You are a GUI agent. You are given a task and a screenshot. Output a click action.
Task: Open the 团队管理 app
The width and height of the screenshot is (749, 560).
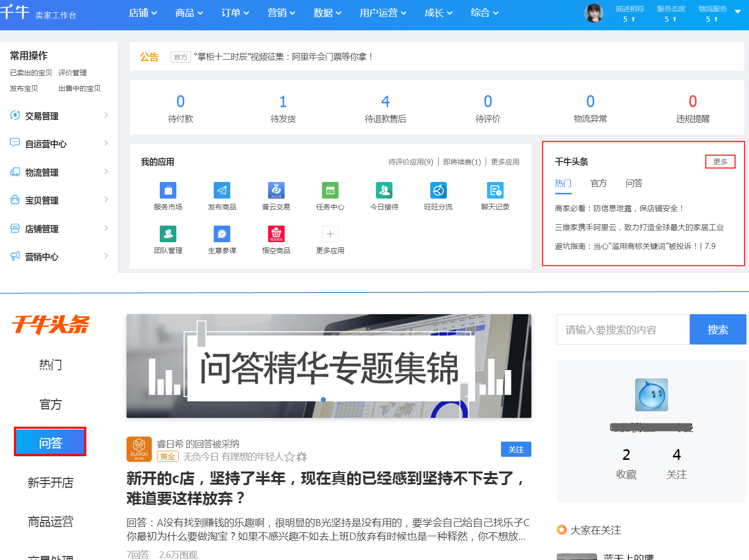(x=168, y=234)
